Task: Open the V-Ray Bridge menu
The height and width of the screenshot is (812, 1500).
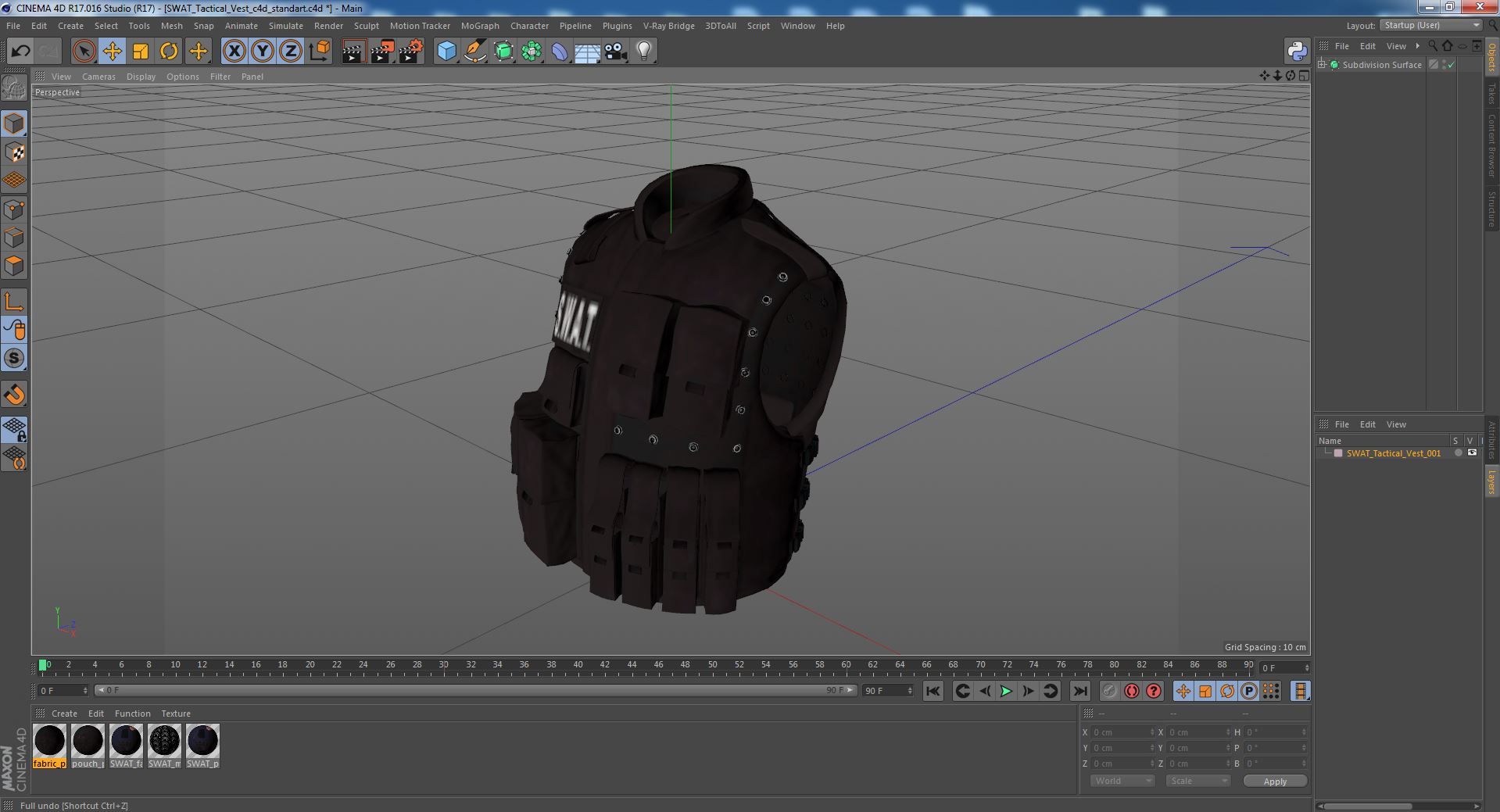Action: pyautogui.click(x=668, y=26)
